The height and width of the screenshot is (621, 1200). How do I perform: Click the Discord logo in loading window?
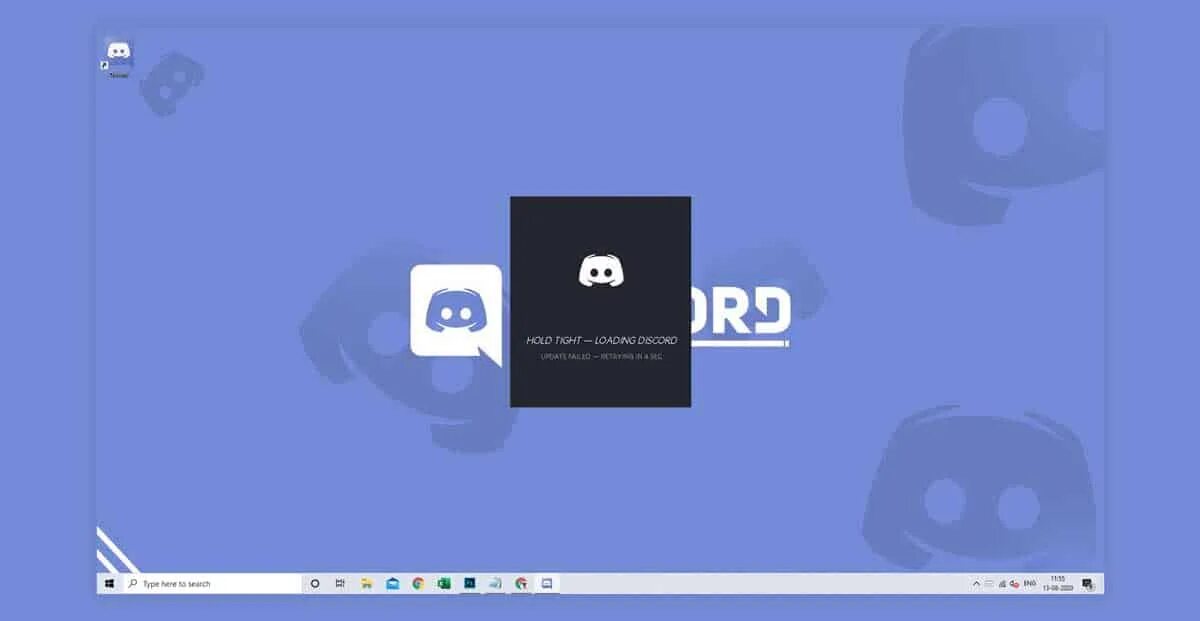[x=600, y=270]
